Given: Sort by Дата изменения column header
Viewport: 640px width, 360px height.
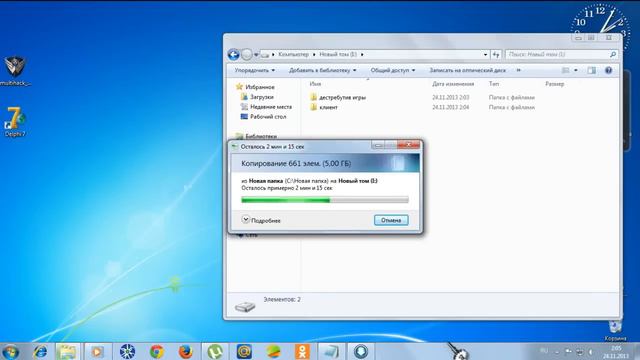Looking at the screenshot, I should point(453,84).
